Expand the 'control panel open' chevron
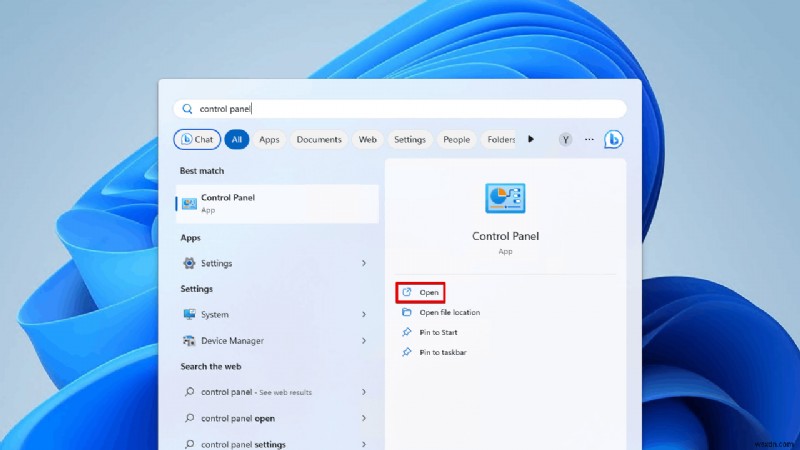The image size is (800, 450). click(x=364, y=418)
